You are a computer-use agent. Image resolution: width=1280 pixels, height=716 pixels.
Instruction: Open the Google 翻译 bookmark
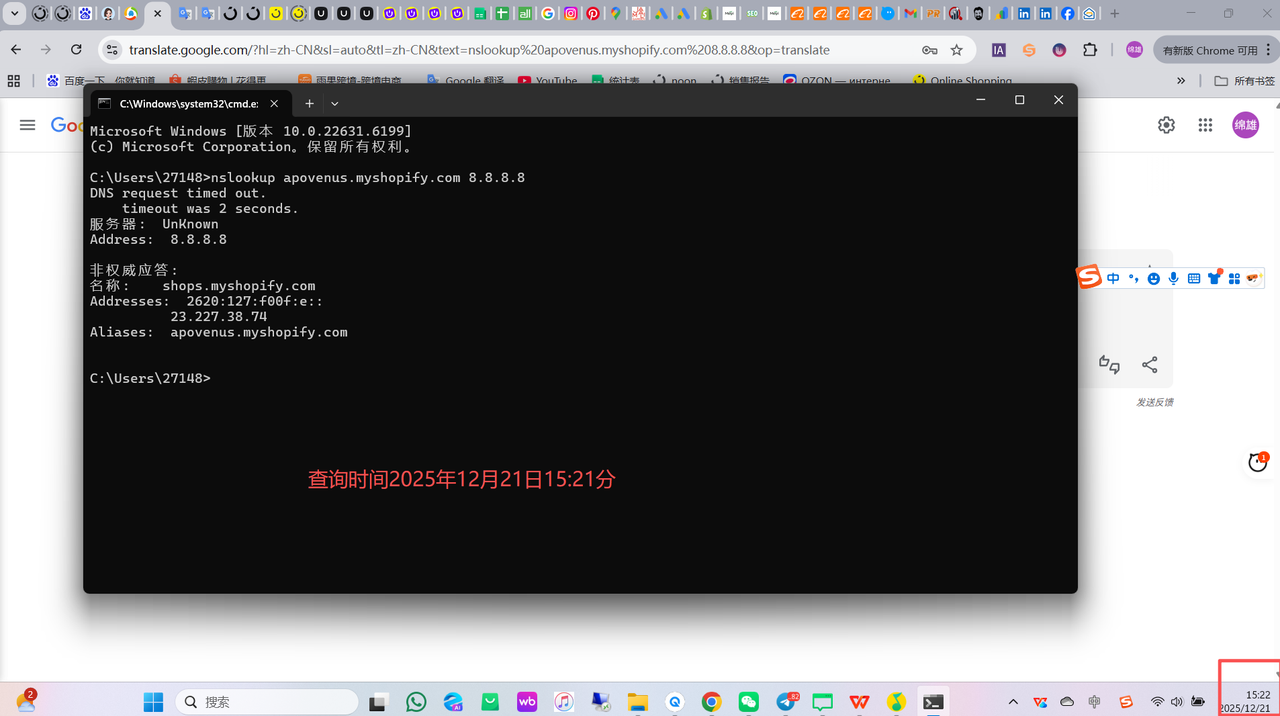(x=465, y=81)
